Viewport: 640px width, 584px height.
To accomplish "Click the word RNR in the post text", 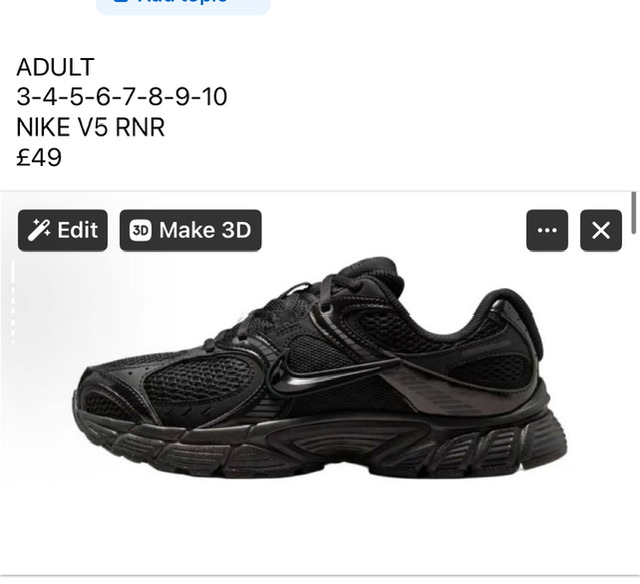I will pos(140,127).
